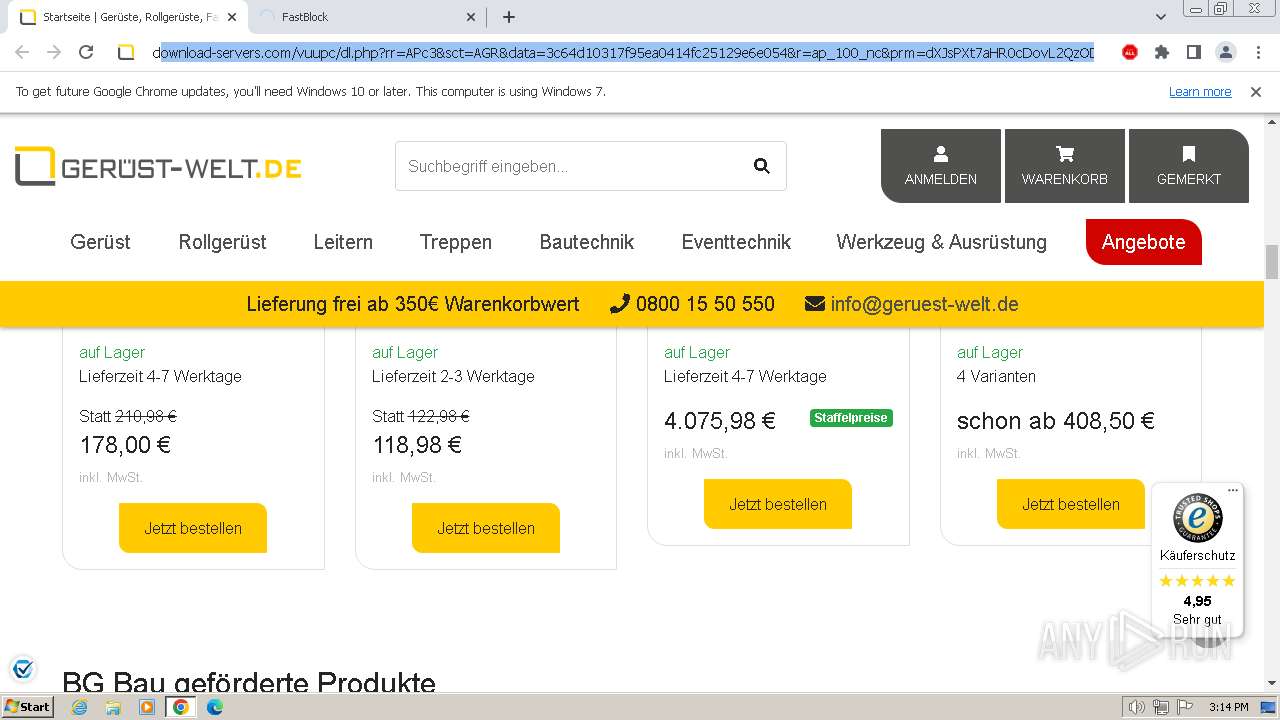Click the blue checkmark privacy badge

tap(22, 668)
